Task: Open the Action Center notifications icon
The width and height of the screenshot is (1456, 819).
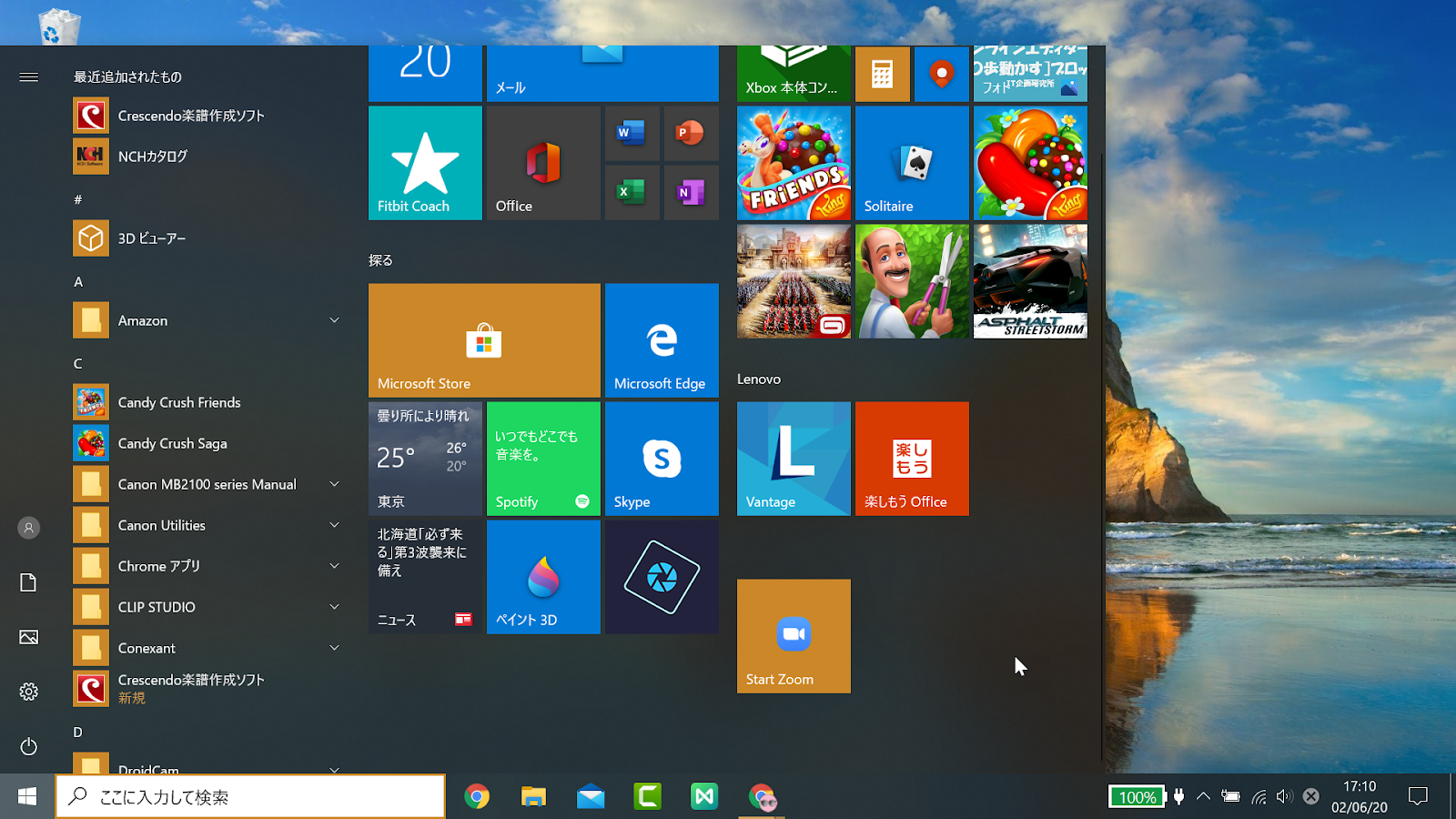Action: tap(1418, 796)
